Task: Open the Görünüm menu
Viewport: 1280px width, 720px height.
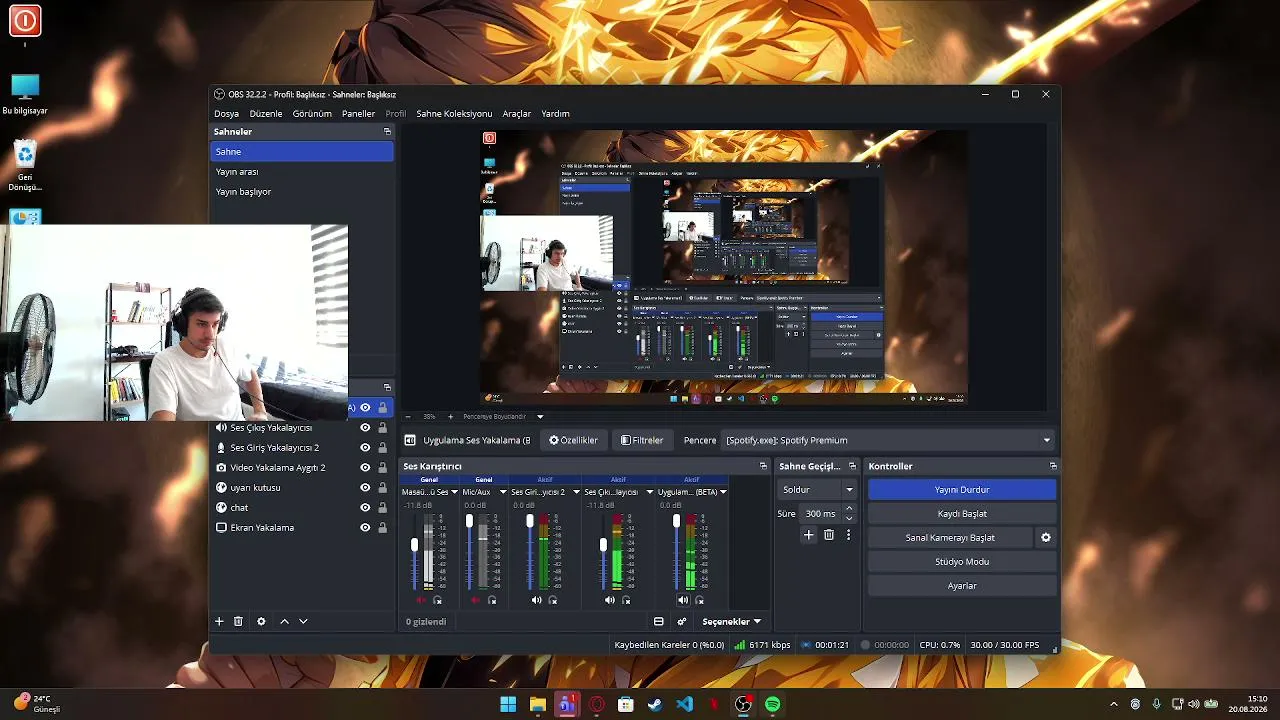Action: (312, 113)
